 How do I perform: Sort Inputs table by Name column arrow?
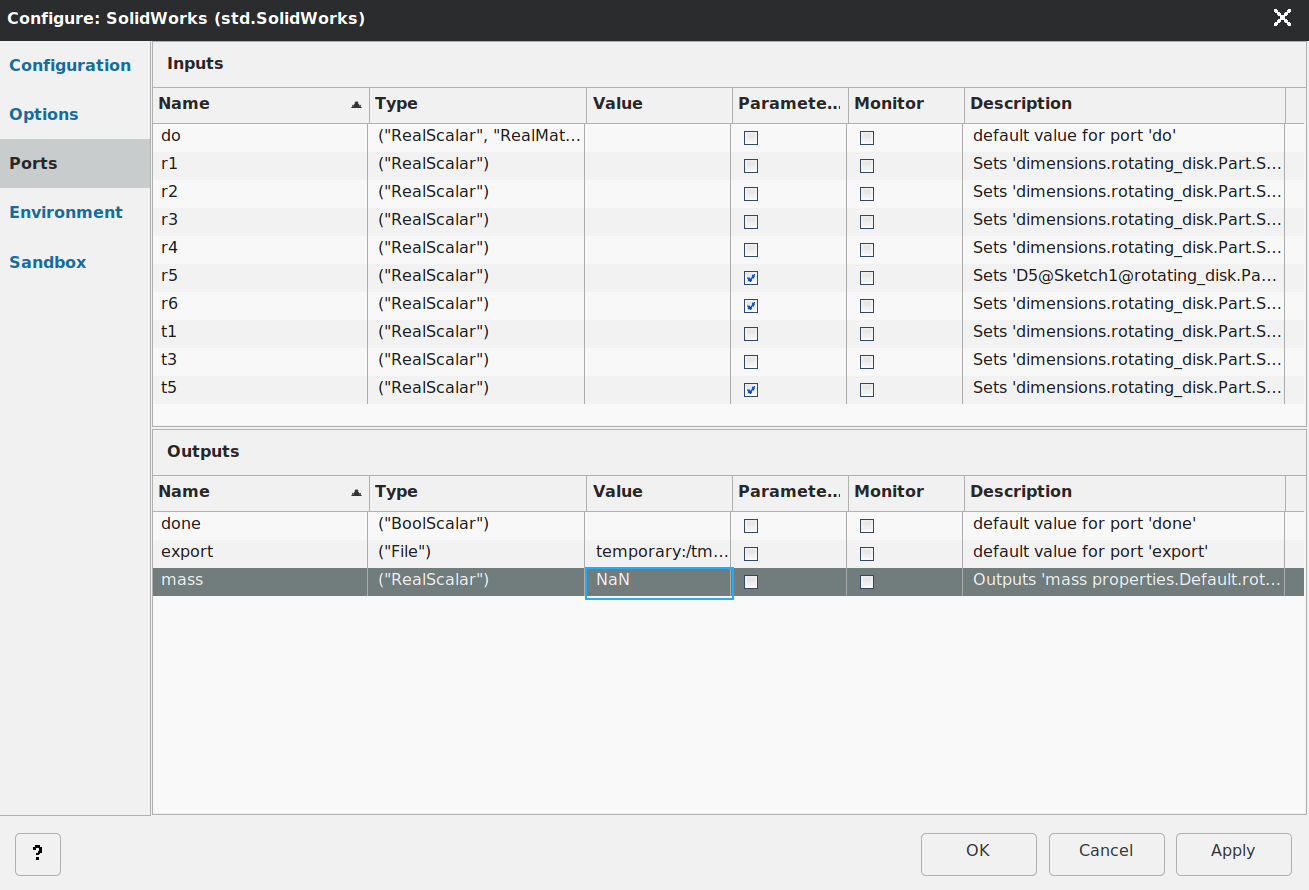click(356, 104)
